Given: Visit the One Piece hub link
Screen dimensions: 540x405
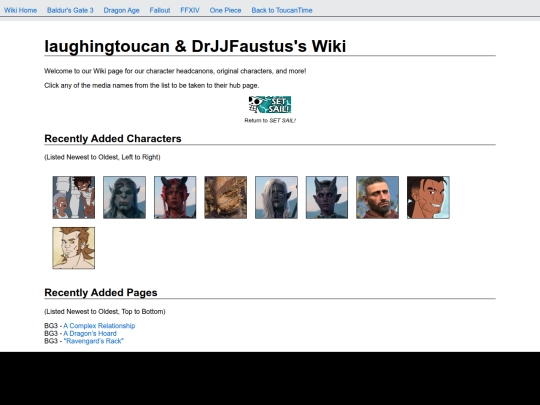Looking at the screenshot, I should tap(226, 10).
